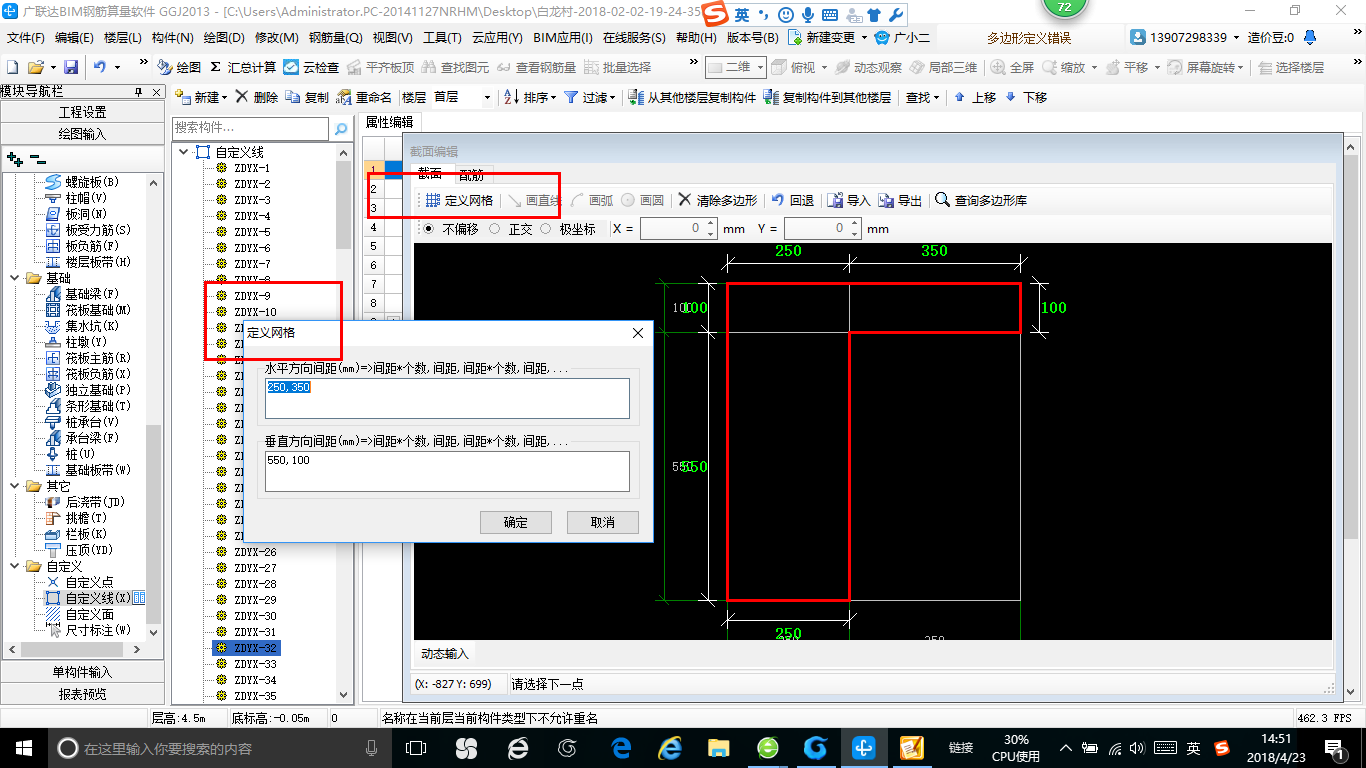Viewport: 1366px width, 768px height.
Task: Click 垂直方向间距 input field
Action: 448,471
